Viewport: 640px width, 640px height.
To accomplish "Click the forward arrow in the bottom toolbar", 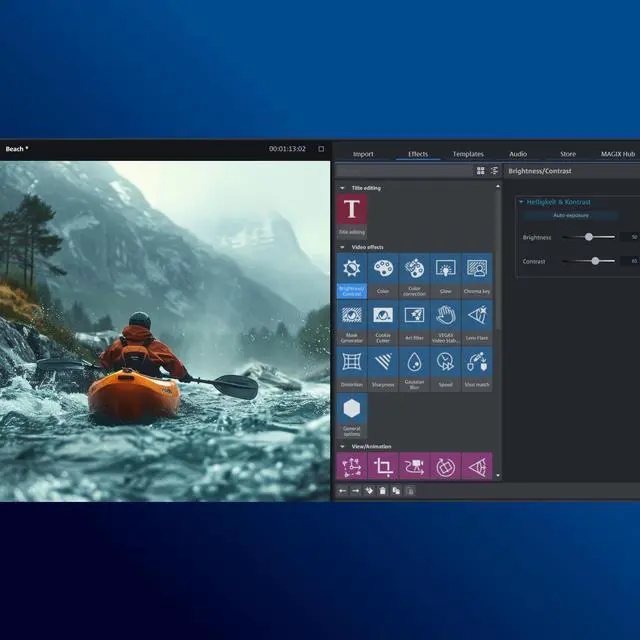I will tap(356, 491).
